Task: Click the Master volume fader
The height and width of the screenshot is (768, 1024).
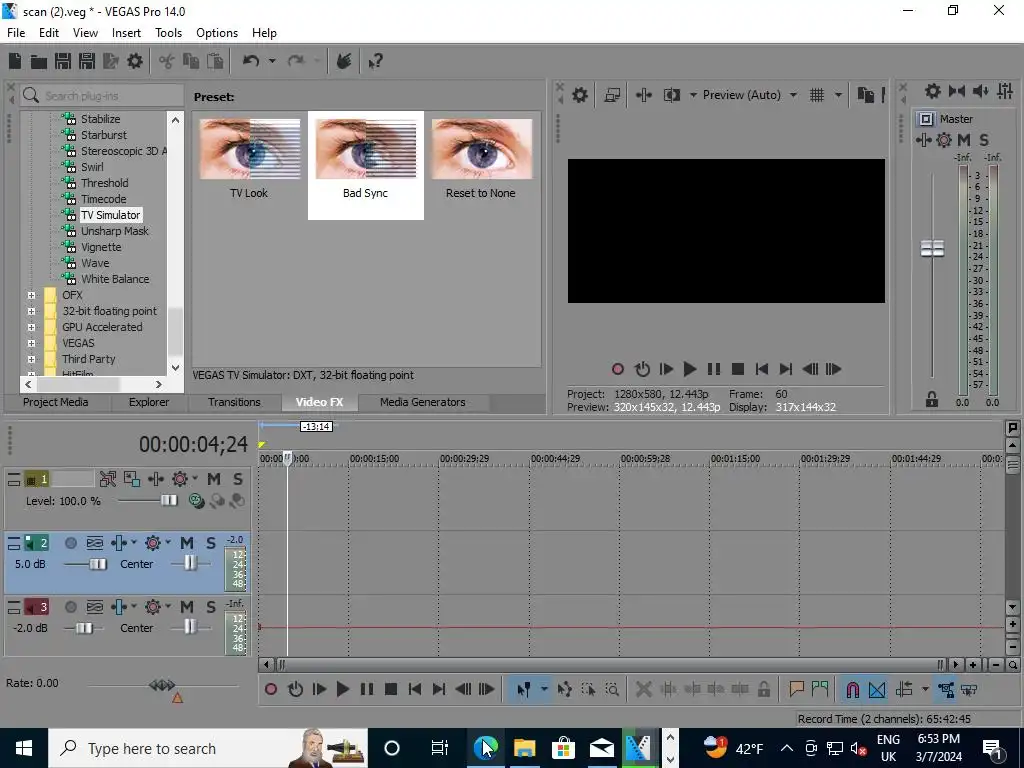Action: pyautogui.click(x=932, y=248)
